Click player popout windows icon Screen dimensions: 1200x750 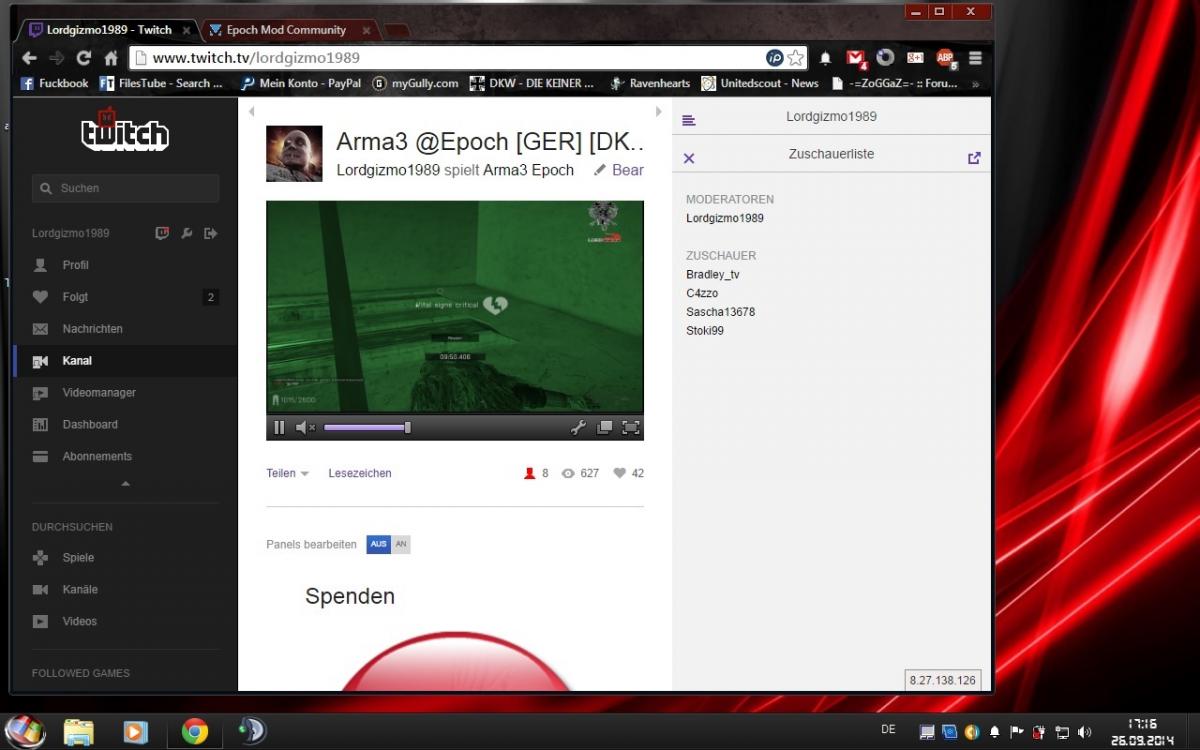(x=604, y=428)
